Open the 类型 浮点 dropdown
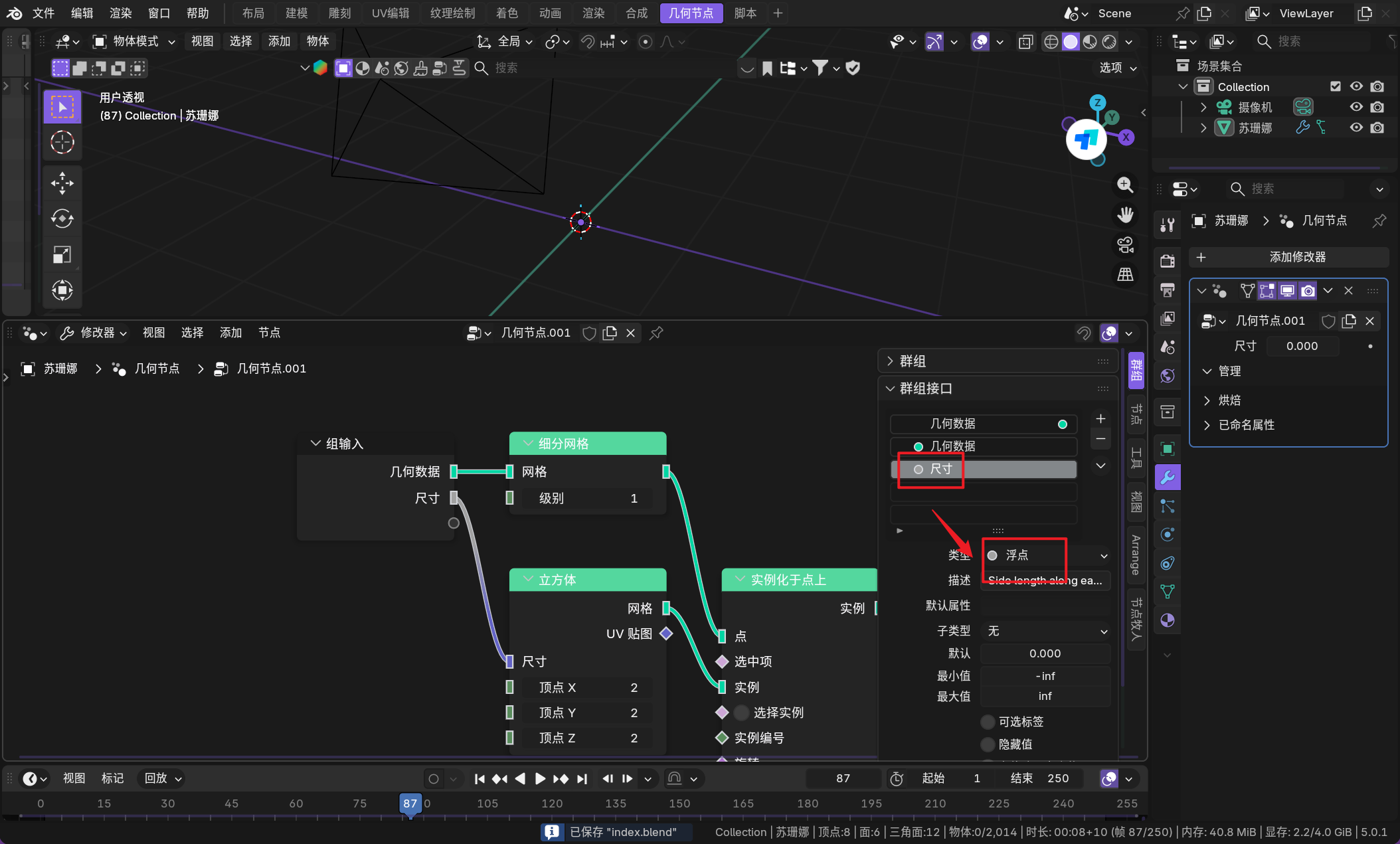 pos(1046,555)
